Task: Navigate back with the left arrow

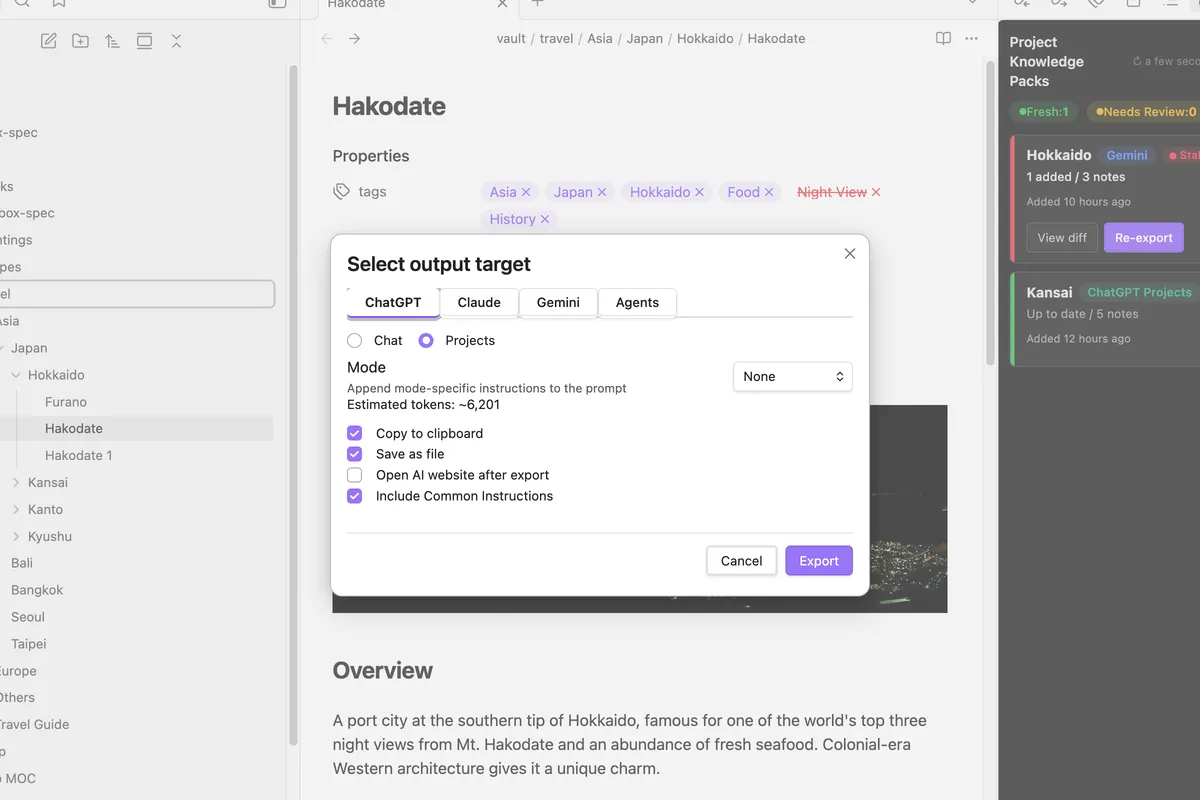Action: (326, 39)
